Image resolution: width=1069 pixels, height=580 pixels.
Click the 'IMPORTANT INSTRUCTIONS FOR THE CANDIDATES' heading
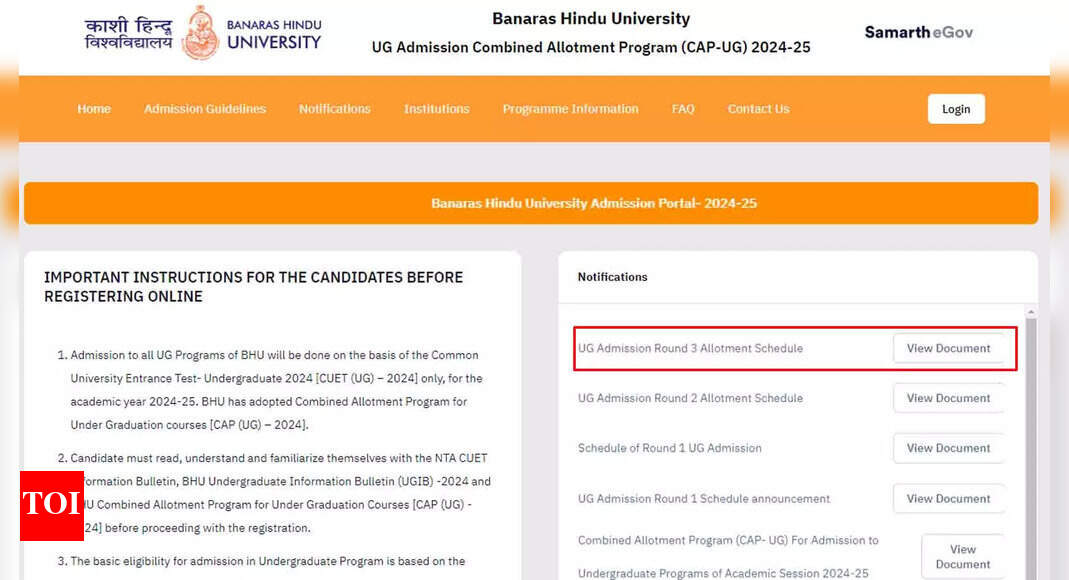pyautogui.click(x=254, y=287)
